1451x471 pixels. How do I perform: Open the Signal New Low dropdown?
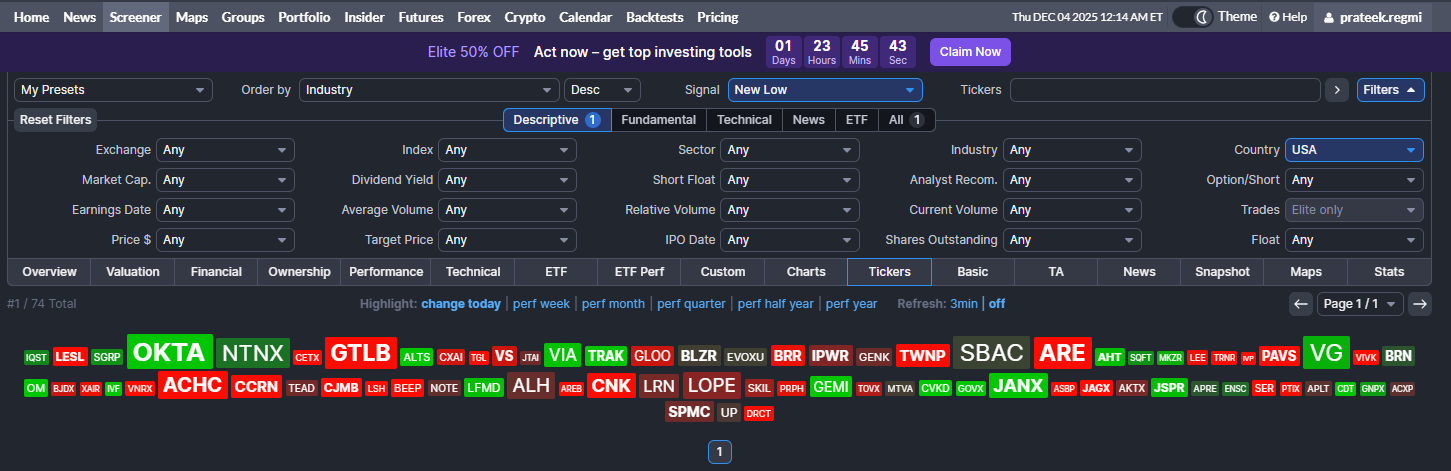[x=825, y=90]
